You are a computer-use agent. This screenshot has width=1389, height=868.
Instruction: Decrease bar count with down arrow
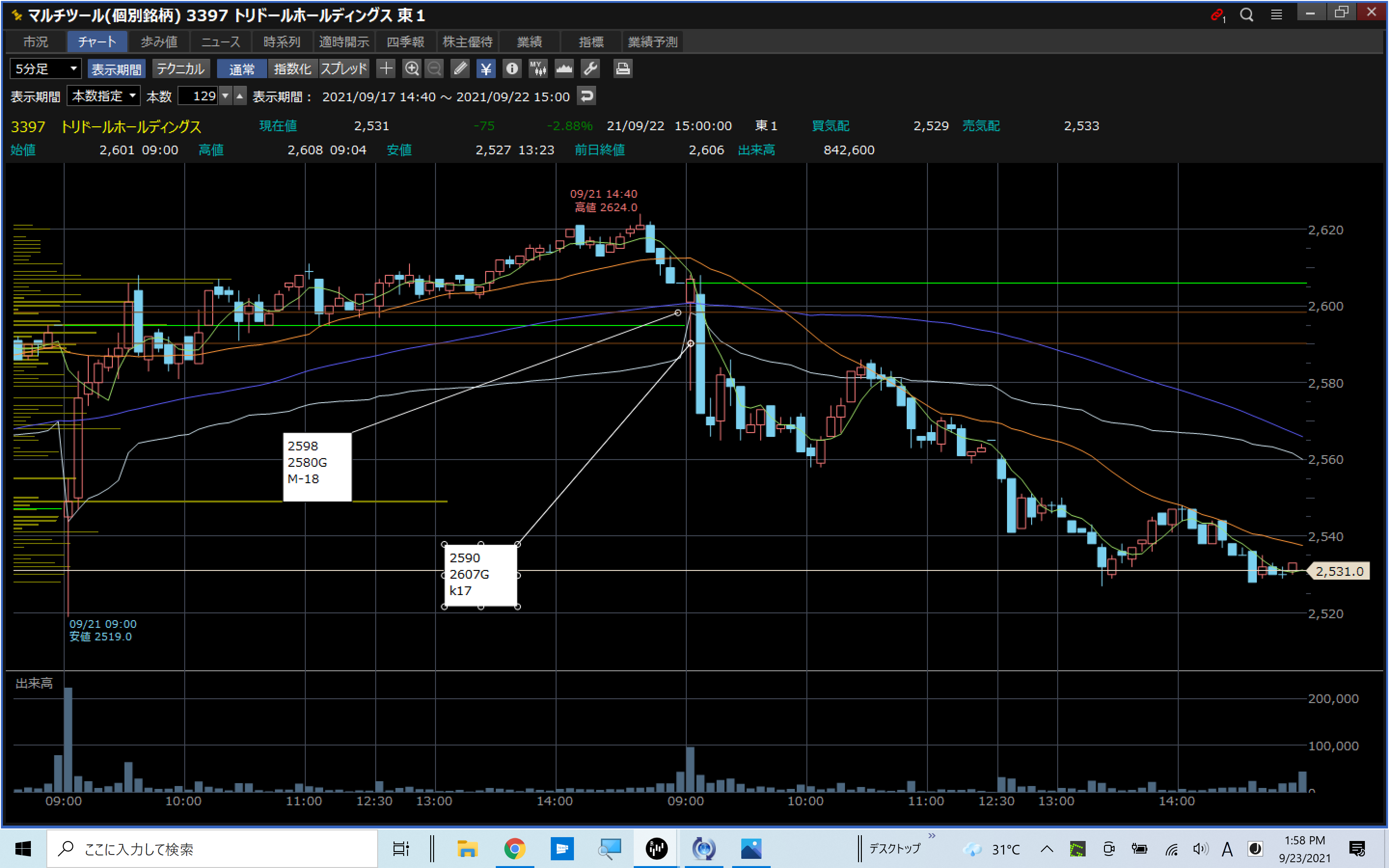(226, 96)
